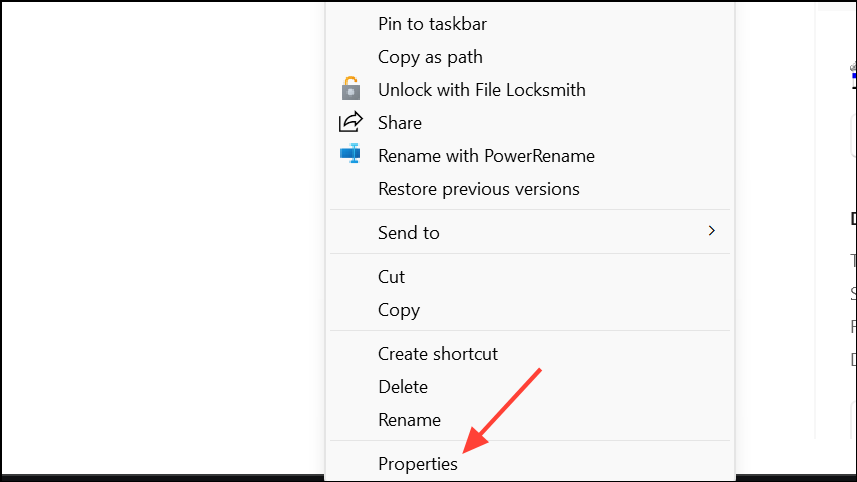Click the cut-off button below the file thumbnail
Screen dimensions: 857x482
click(x=852, y=136)
